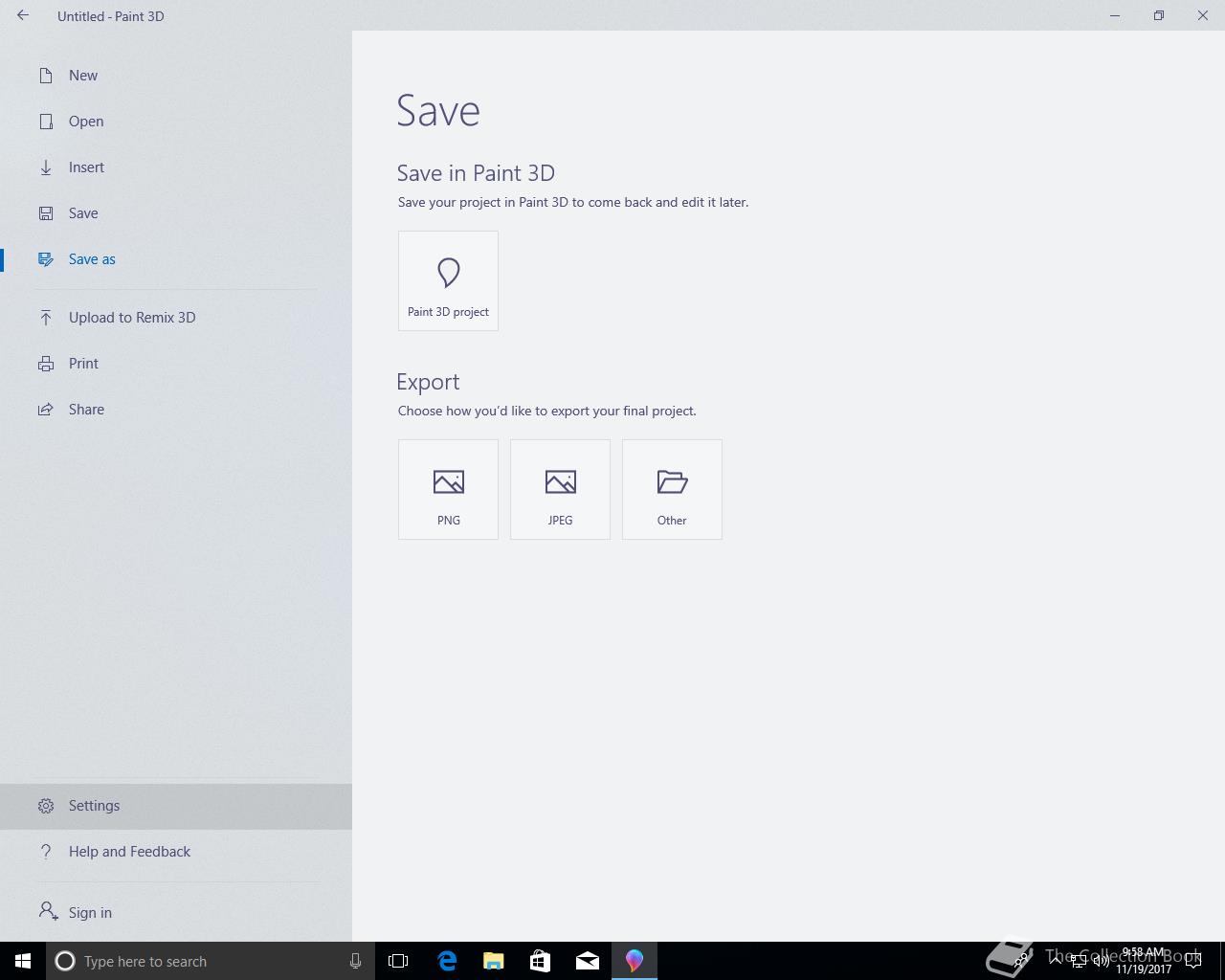Open the Windows Start menu
This screenshot has height=980, width=1225.
[23, 961]
